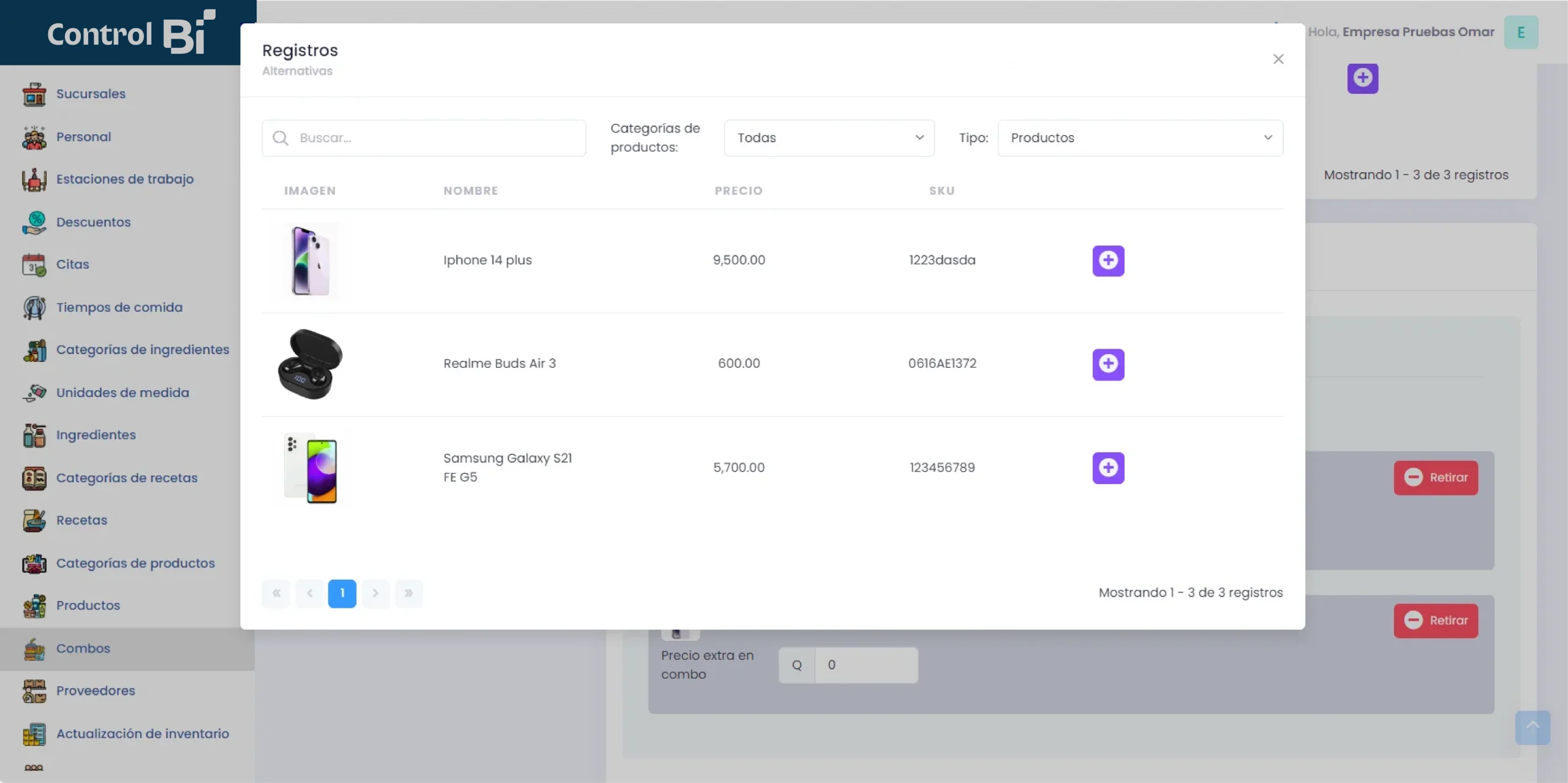
Task: Click the Combos sidebar icon
Action: (x=34, y=648)
